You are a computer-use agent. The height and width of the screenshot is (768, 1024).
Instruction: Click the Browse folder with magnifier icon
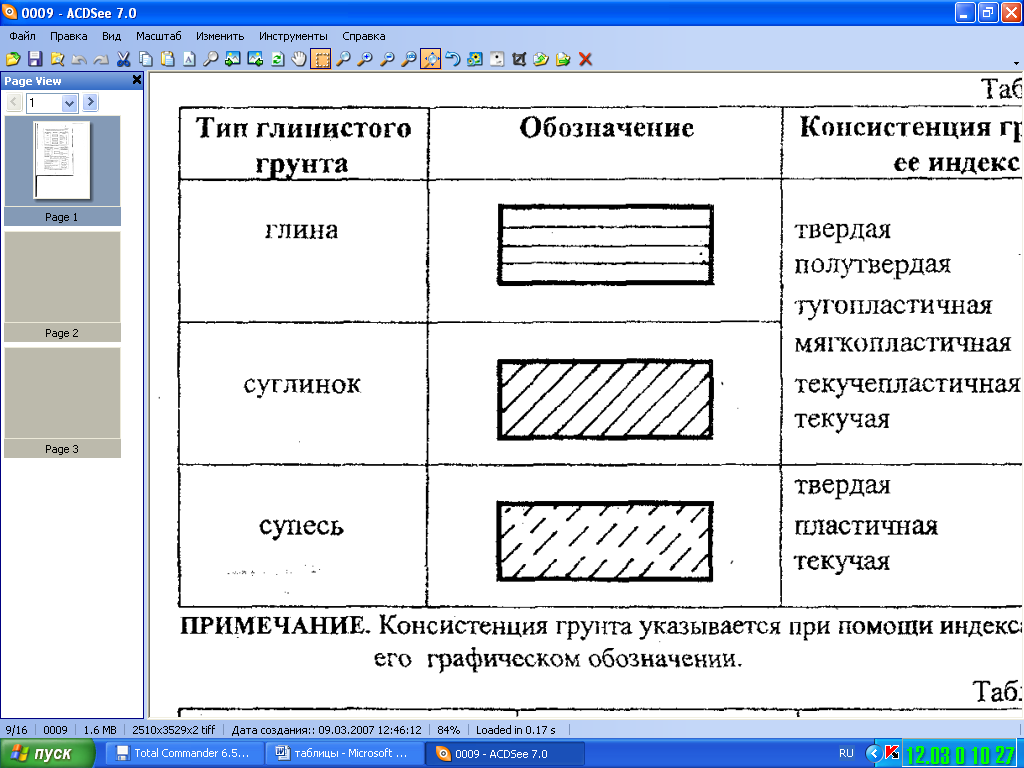[57, 59]
